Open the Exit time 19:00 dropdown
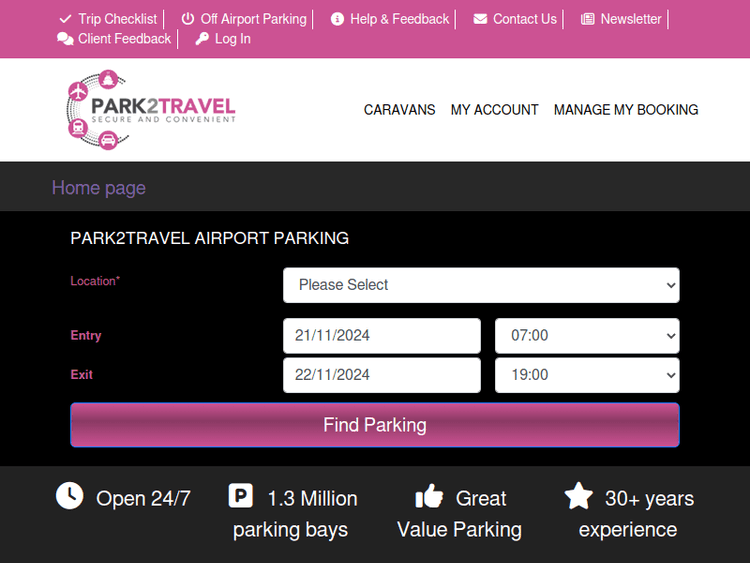 click(587, 375)
